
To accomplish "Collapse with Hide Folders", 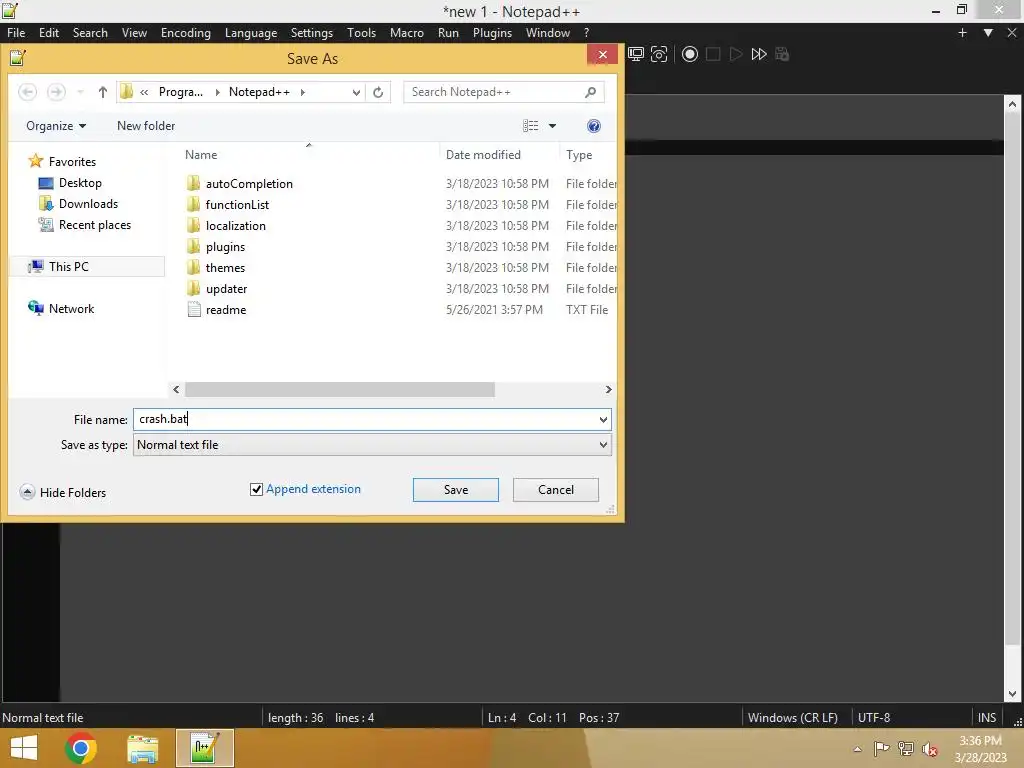I will coord(63,492).
